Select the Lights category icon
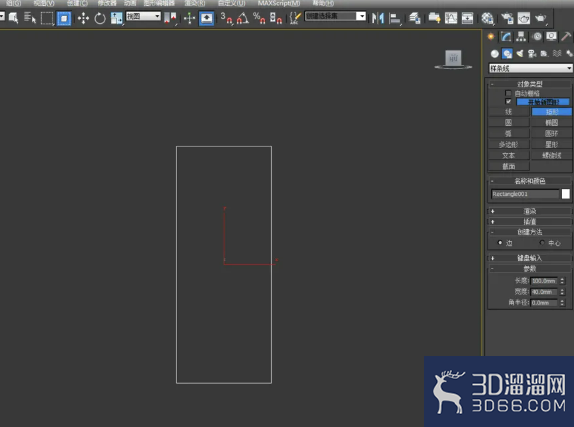 pyautogui.click(x=519, y=54)
